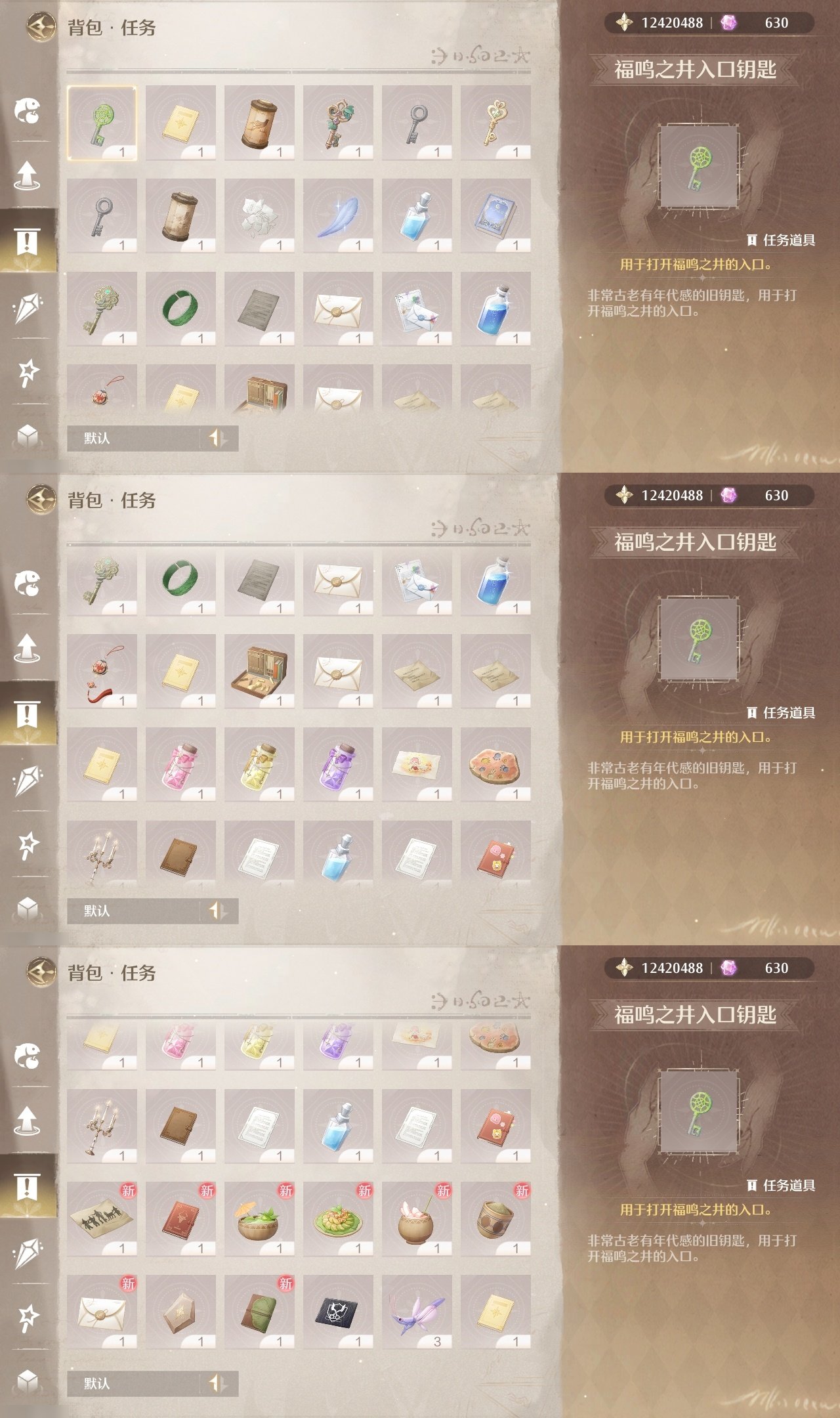Select the silhouette group photo marked 新

(x=102, y=1219)
